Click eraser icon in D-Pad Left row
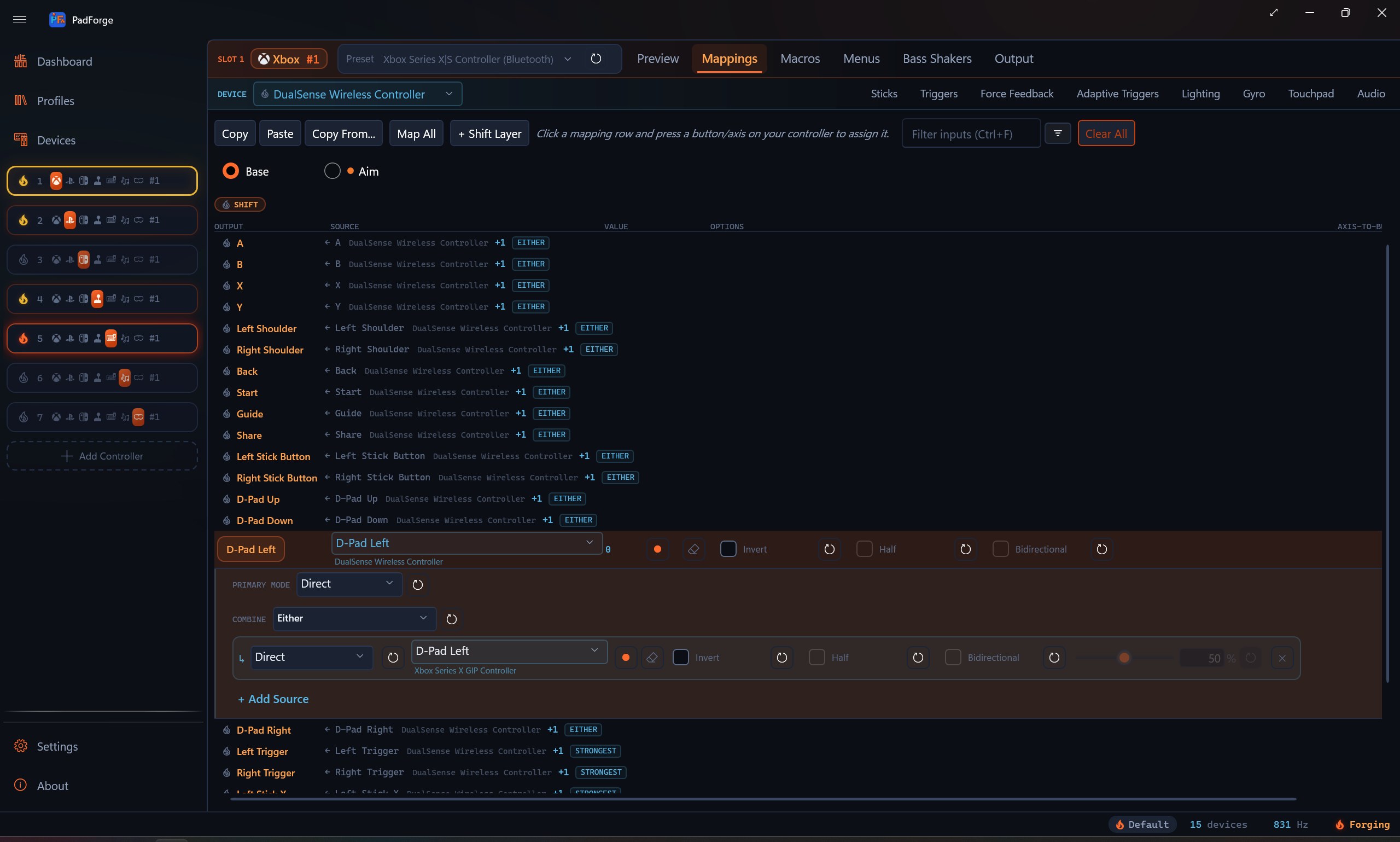 click(x=693, y=549)
